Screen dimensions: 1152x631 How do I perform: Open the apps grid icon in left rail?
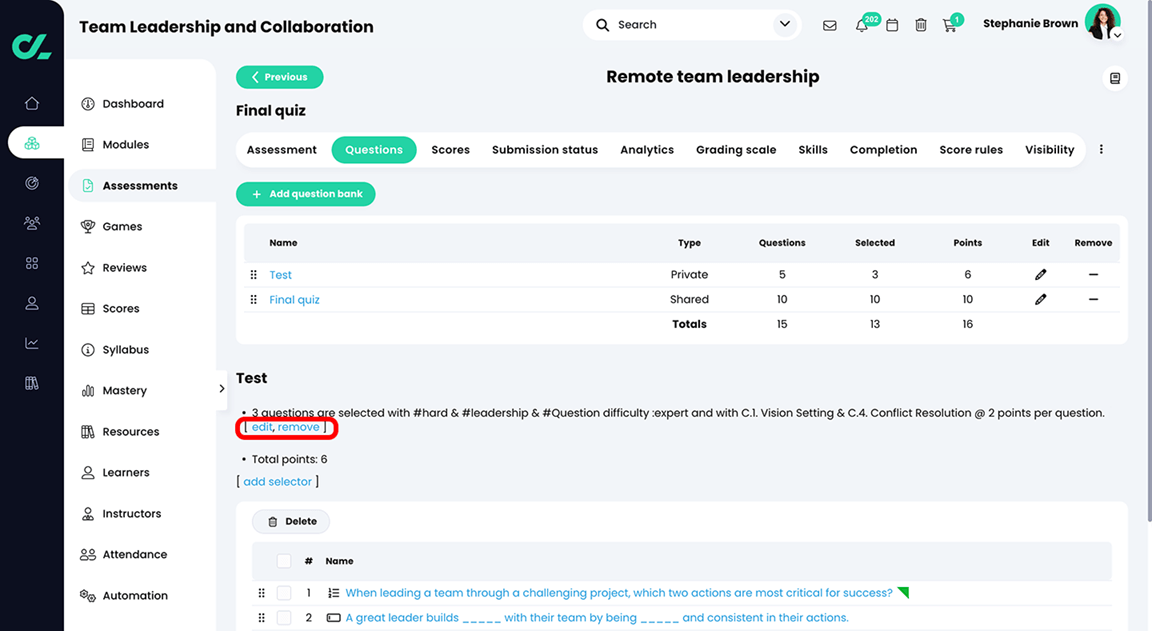coord(32,263)
